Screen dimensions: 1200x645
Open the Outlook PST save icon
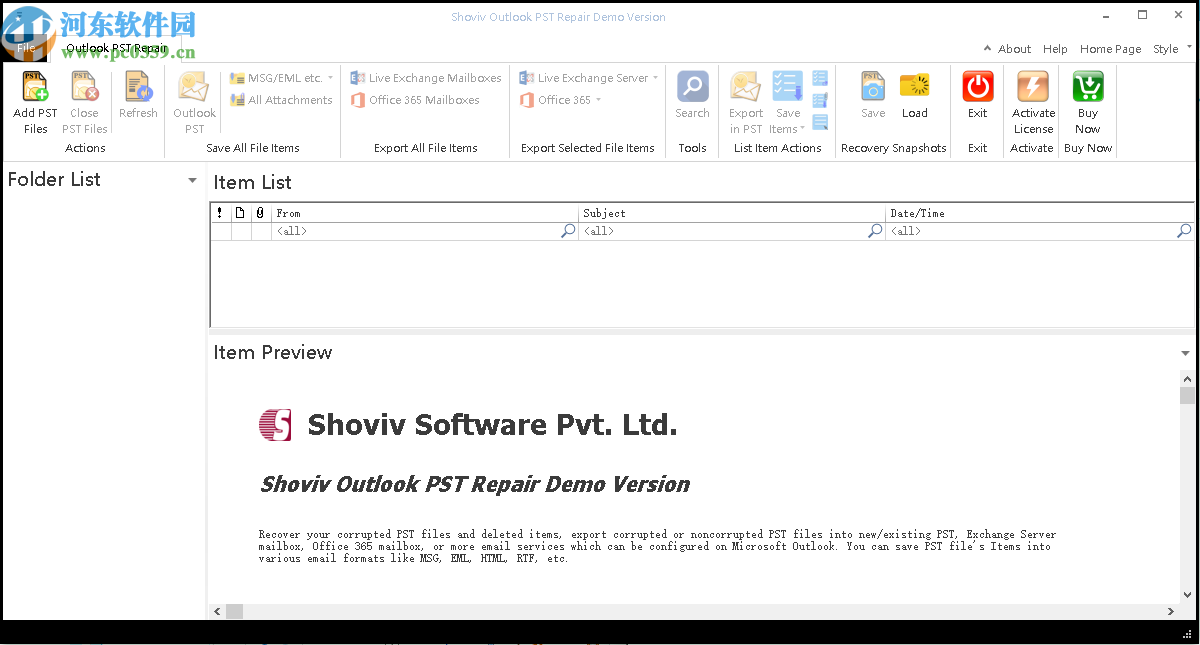coord(193,88)
